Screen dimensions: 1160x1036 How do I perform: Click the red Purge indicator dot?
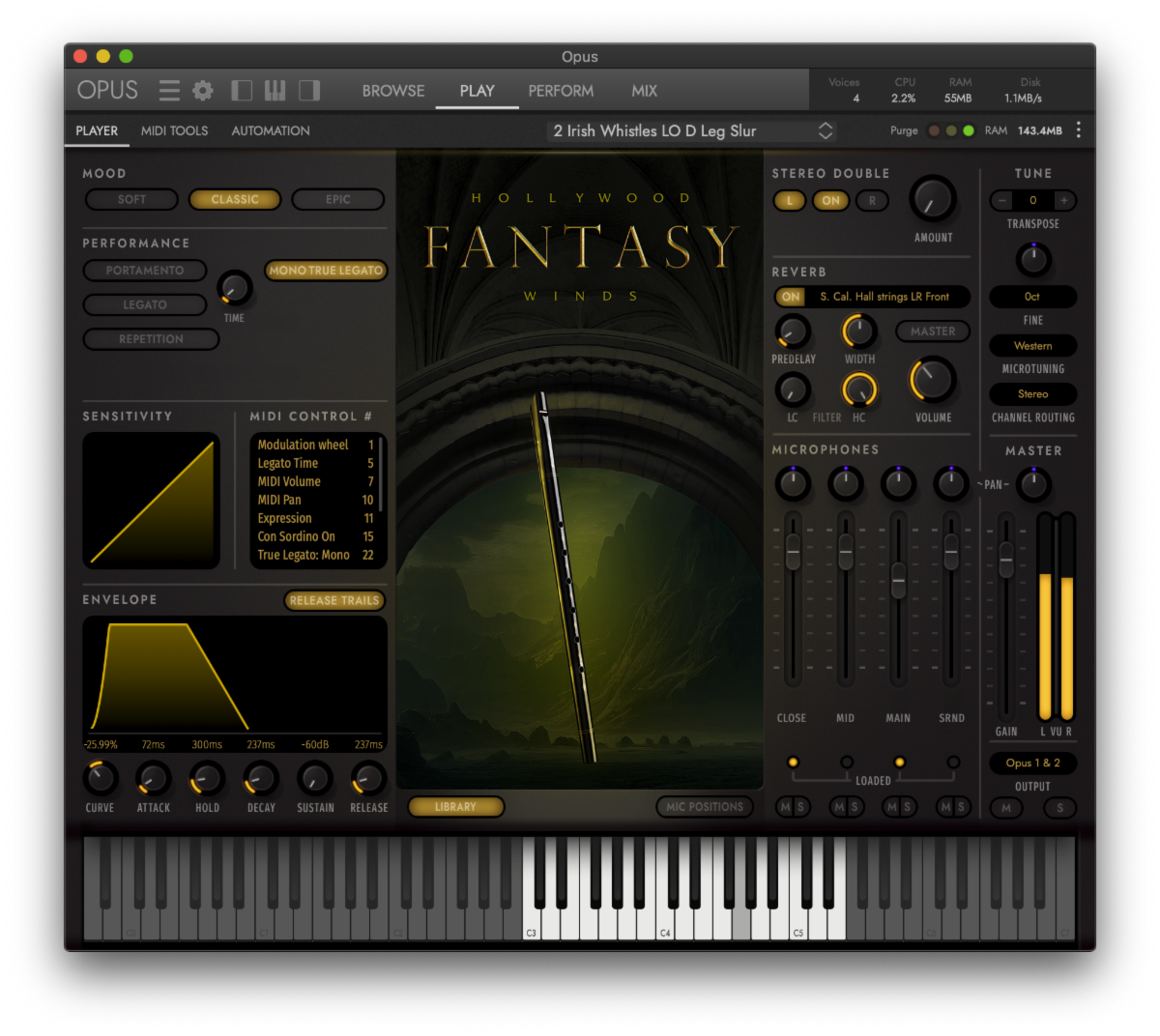(x=934, y=130)
